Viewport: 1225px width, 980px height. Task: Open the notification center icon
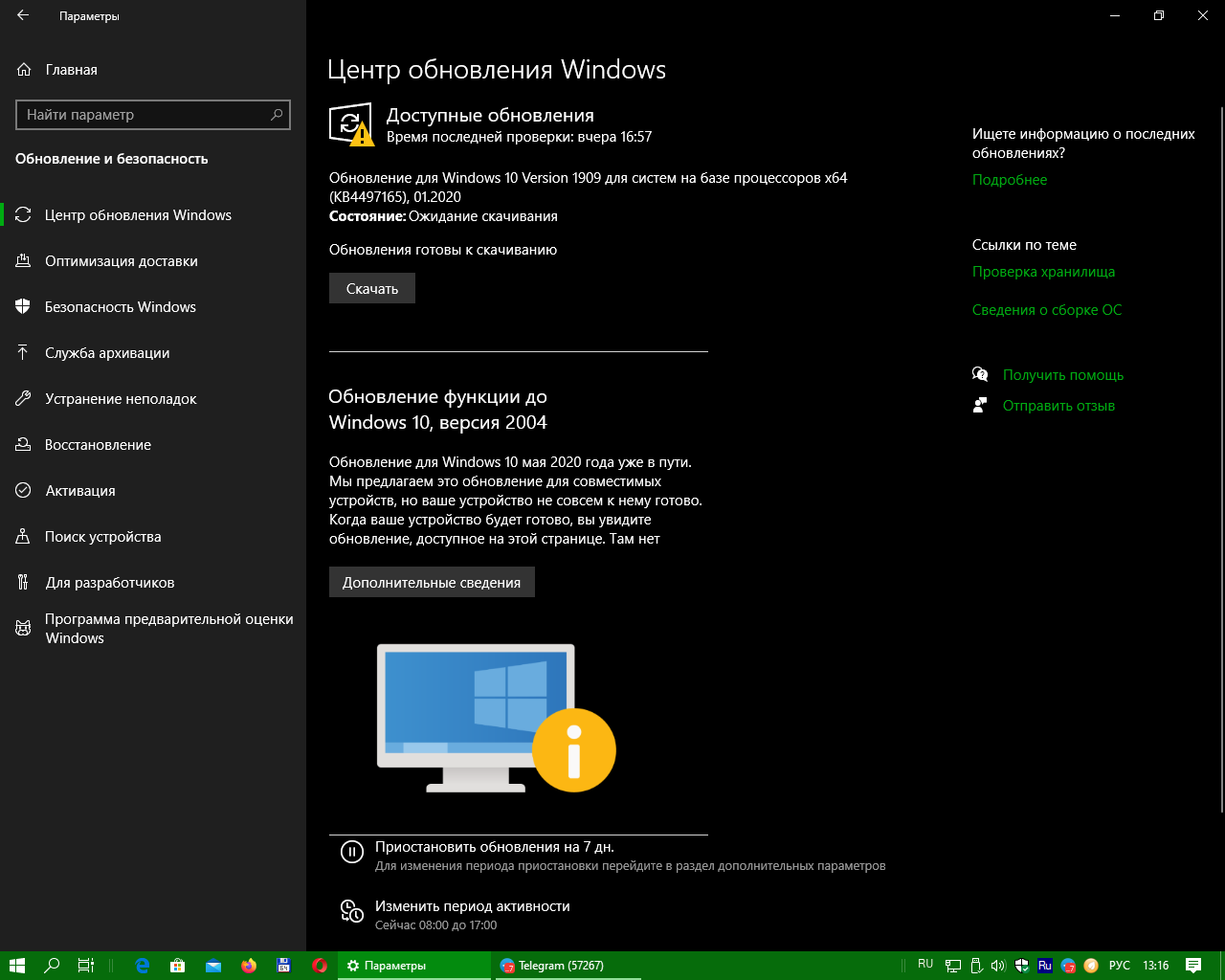pyautogui.click(x=1193, y=966)
